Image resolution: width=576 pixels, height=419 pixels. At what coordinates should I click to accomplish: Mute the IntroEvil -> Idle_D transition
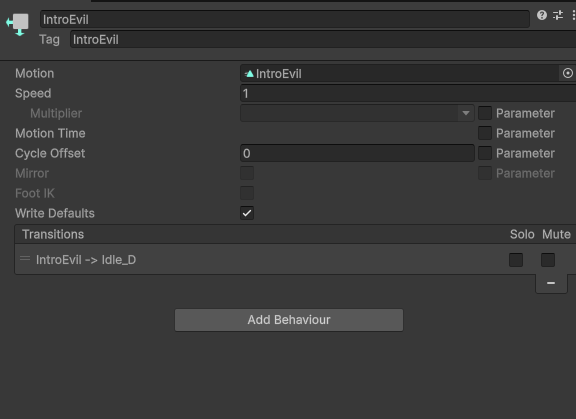point(548,260)
